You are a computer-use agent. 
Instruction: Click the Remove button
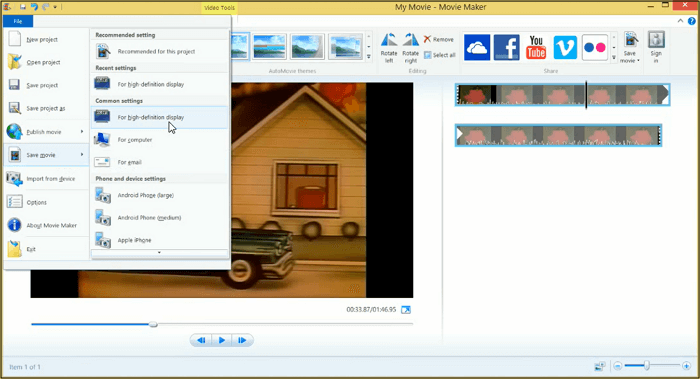[x=439, y=40]
